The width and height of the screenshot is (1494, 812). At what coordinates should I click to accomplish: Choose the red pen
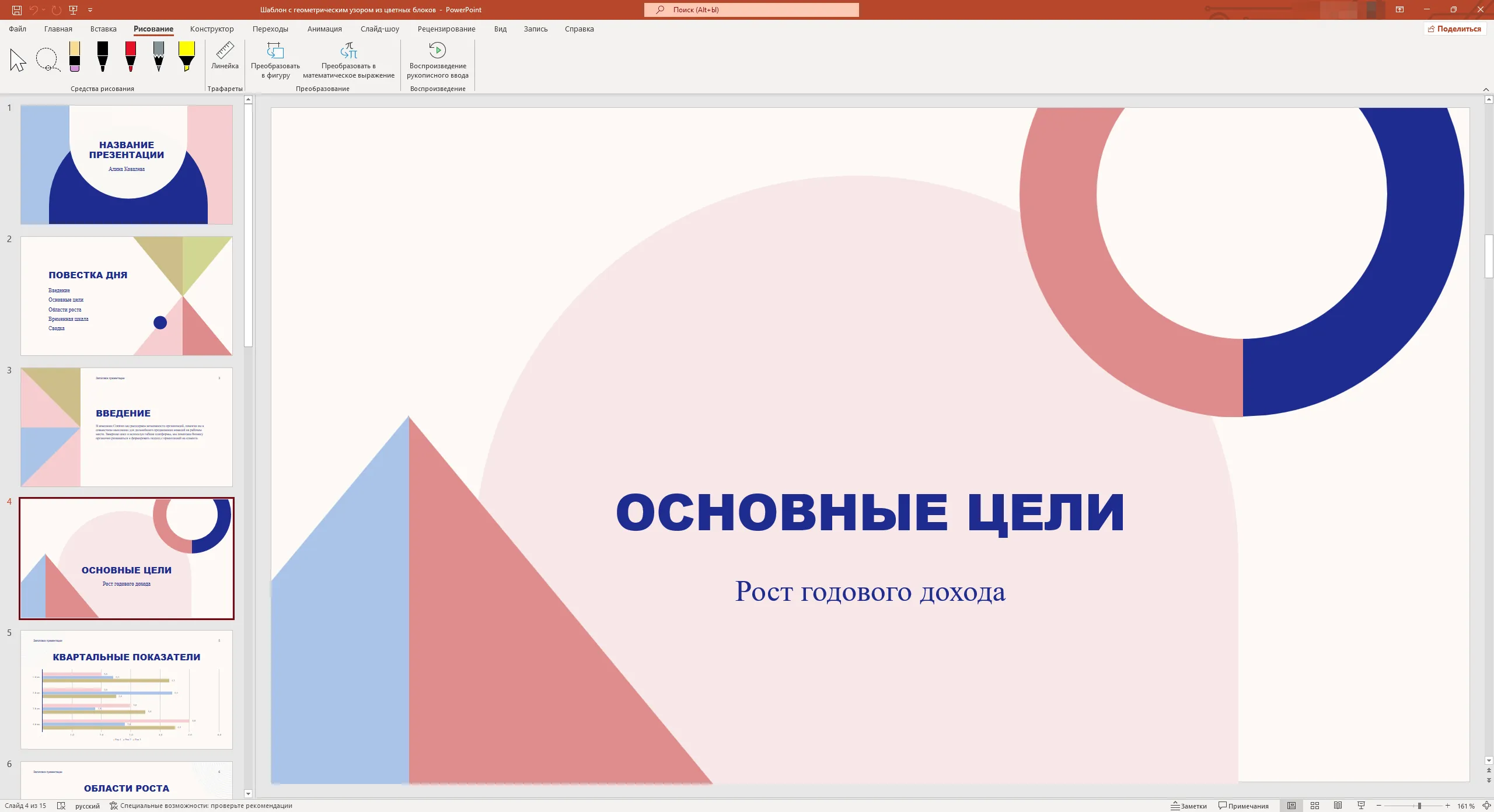(131, 57)
